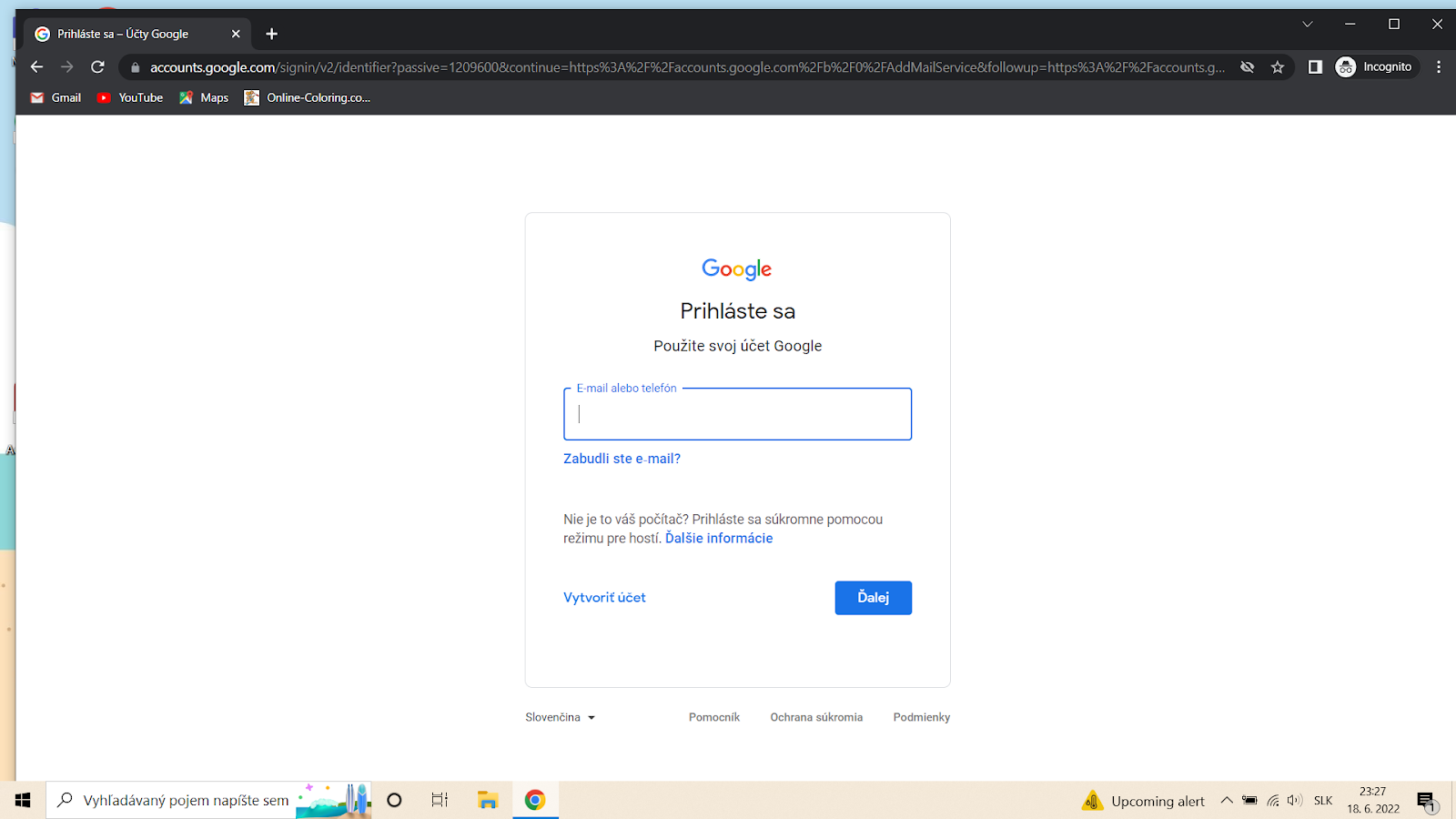
Task: Open new tab with plus button
Action: click(271, 34)
